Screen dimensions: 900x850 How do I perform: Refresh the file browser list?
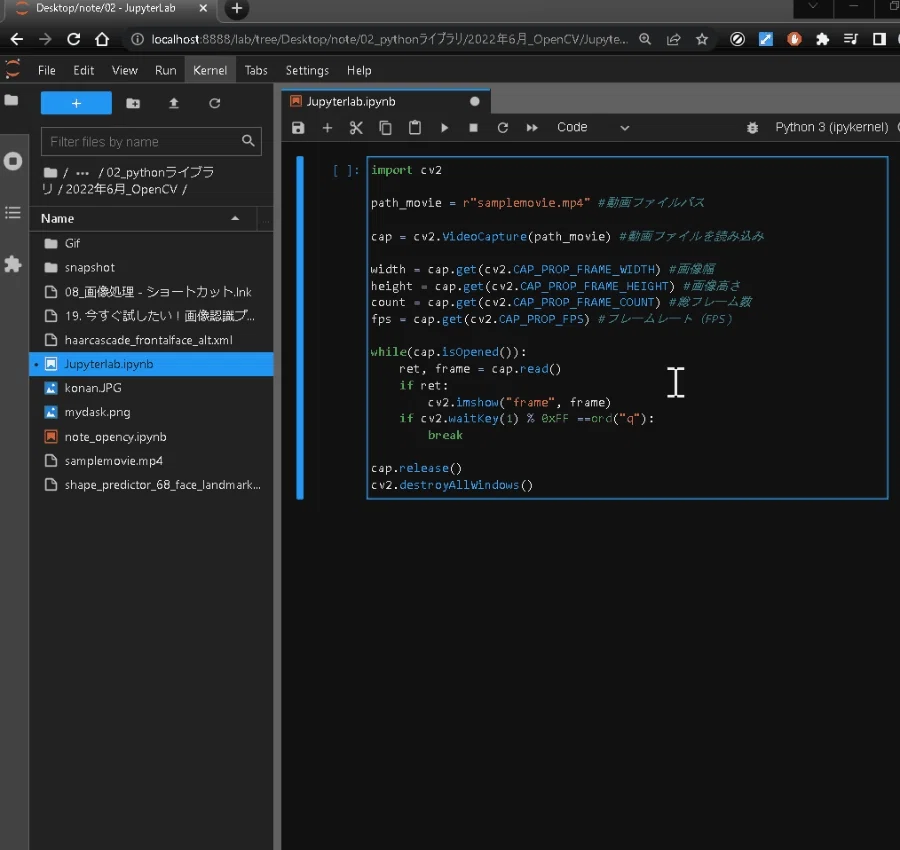pos(215,103)
